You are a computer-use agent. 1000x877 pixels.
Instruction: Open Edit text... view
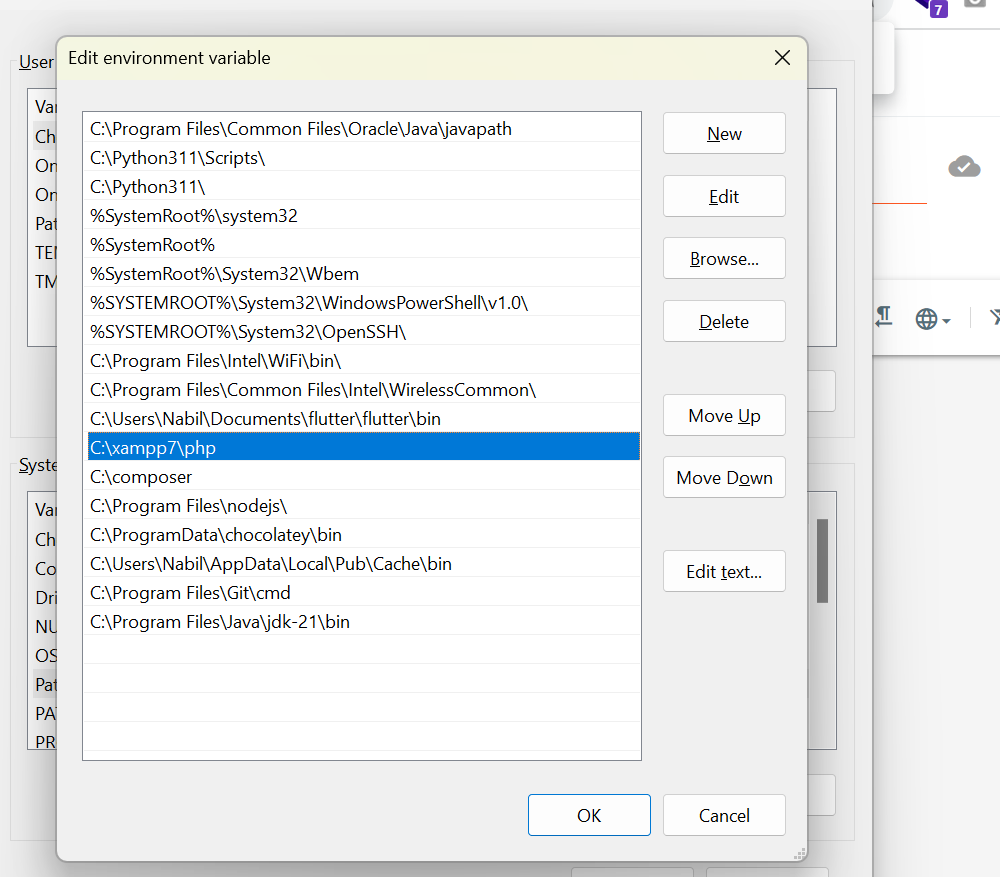click(x=724, y=571)
